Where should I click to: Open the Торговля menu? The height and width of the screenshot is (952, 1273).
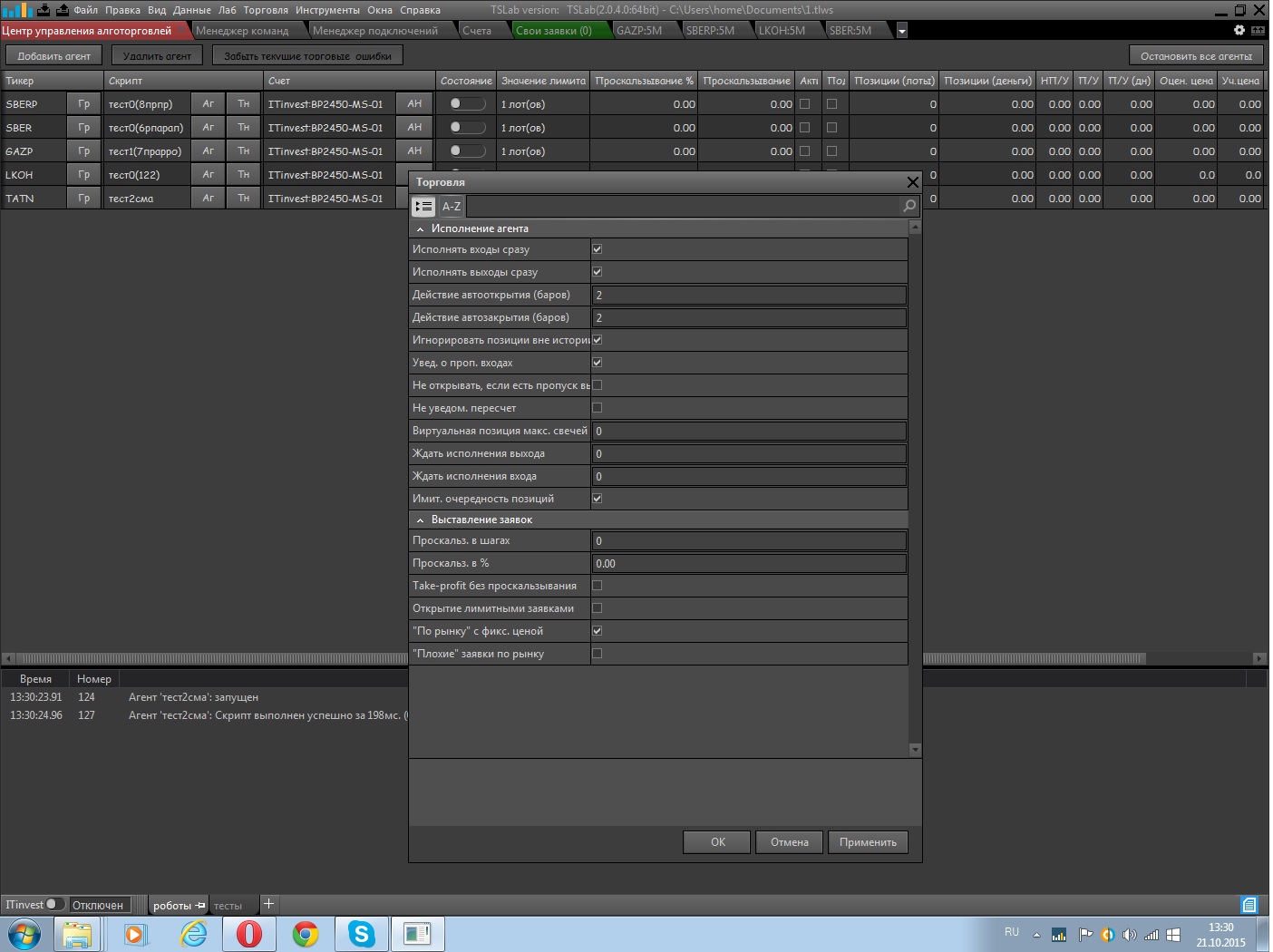click(266, 10)
